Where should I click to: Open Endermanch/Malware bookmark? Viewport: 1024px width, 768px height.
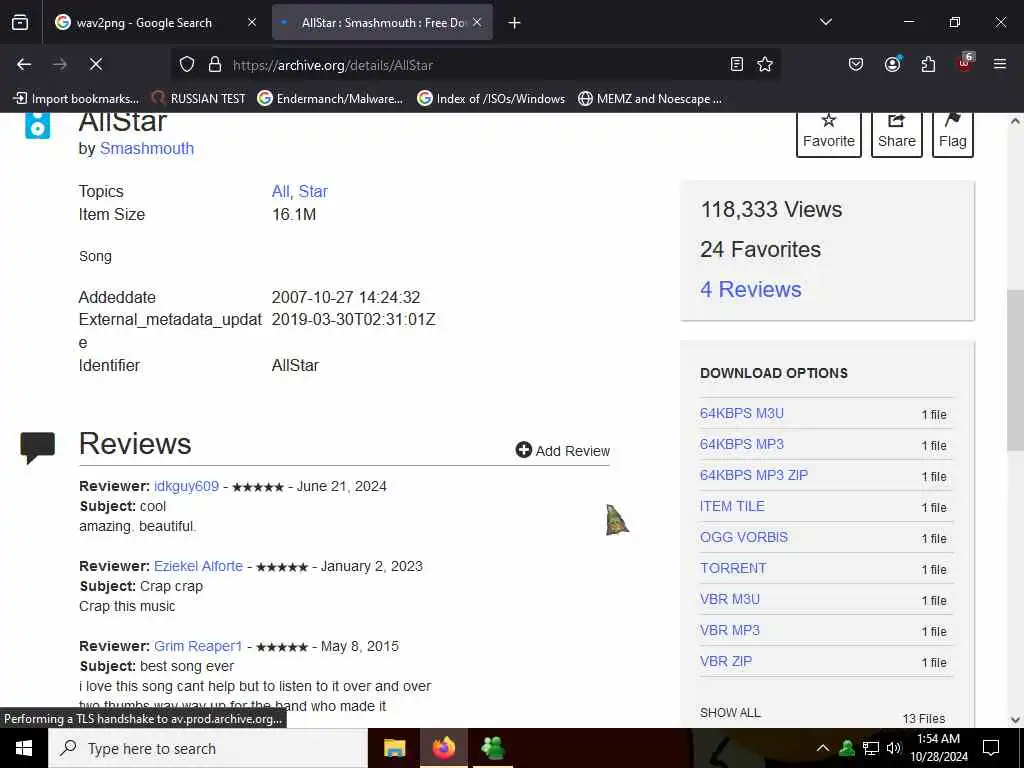point(330,99)
